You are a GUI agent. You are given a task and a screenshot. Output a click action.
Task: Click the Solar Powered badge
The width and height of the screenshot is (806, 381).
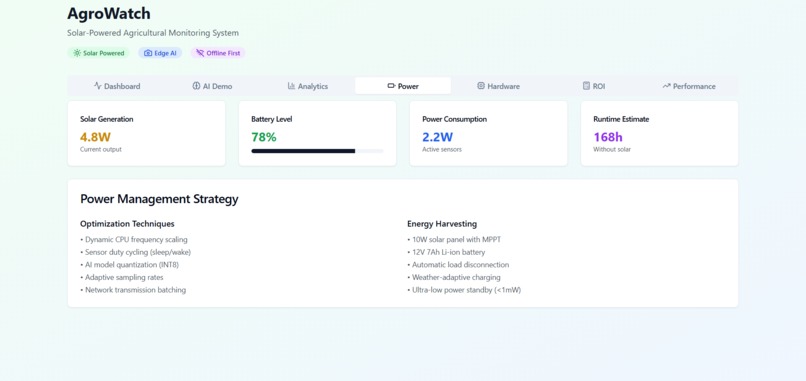point(98,53)
